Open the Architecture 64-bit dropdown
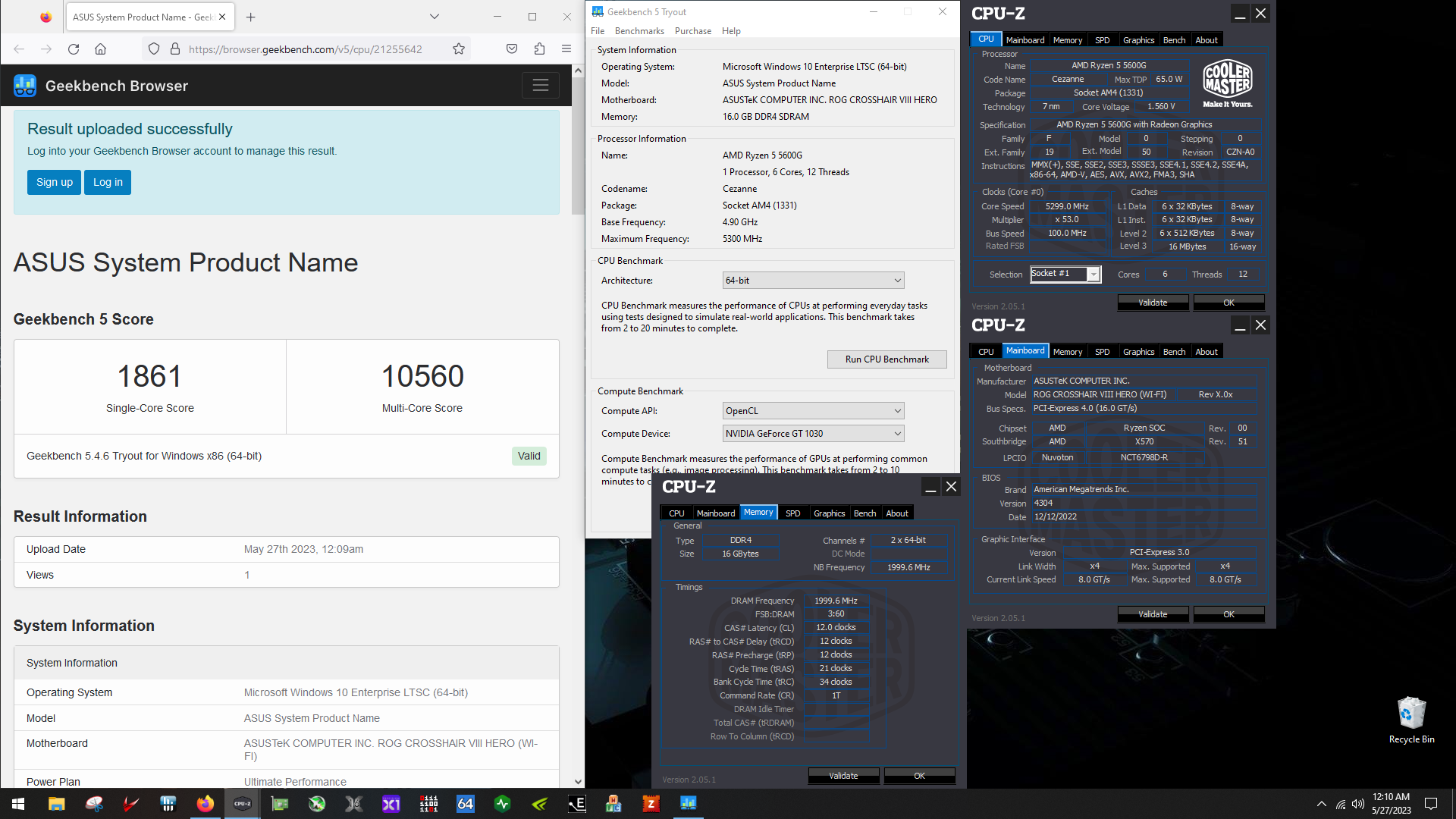Viewport: 1456px width, 819px height. 814,281
